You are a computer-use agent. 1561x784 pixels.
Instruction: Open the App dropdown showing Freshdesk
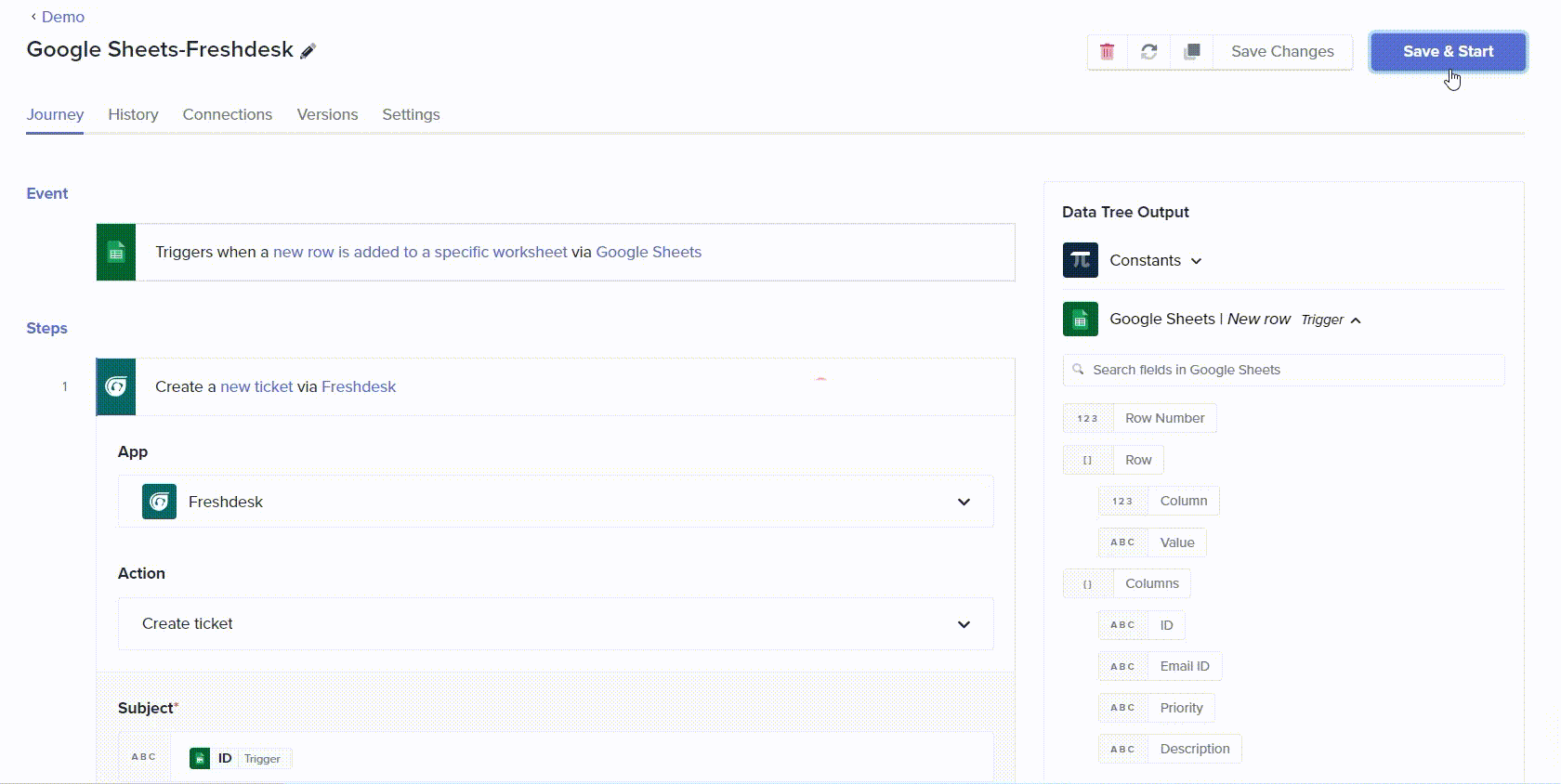point(556,502)
